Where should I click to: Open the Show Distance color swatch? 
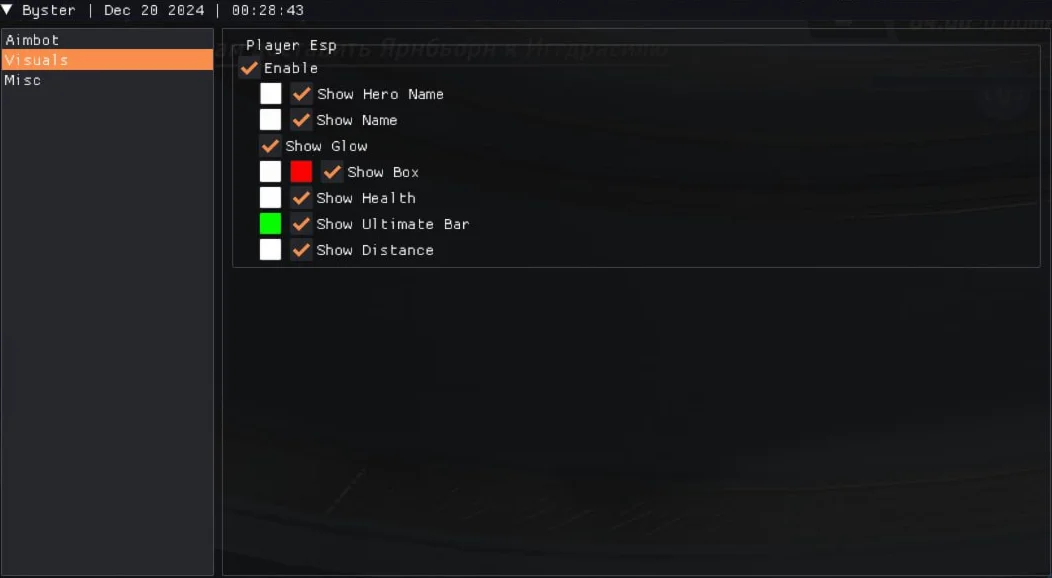[270, 250]
